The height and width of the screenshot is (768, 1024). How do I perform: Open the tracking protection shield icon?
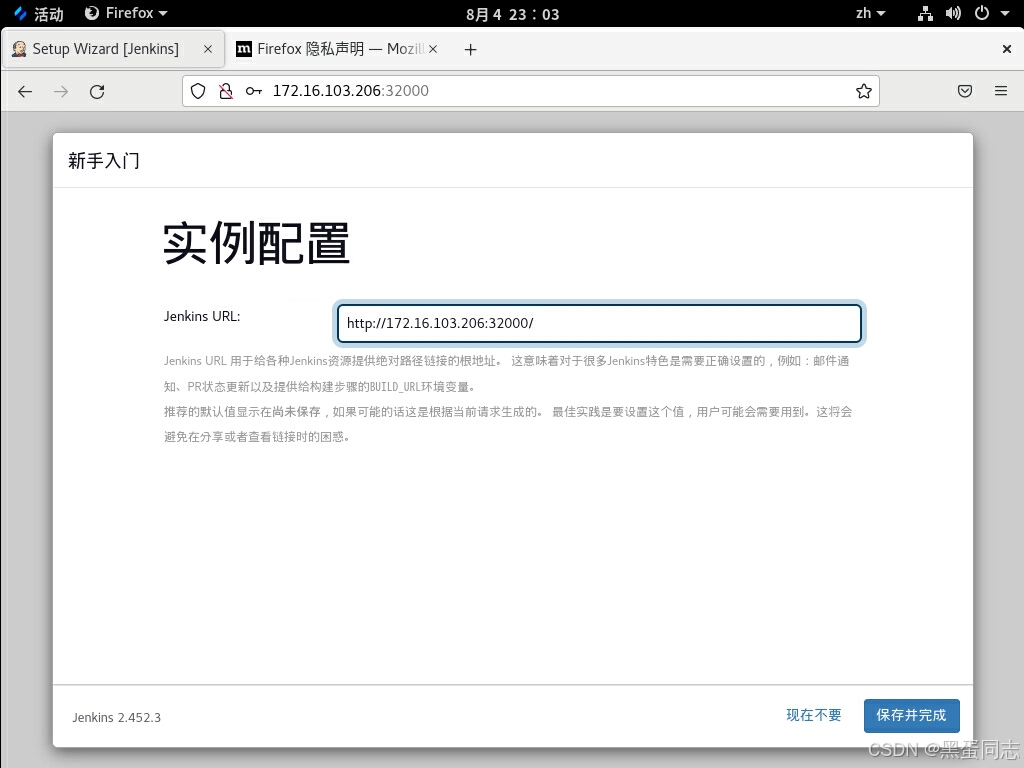[198, 91]
